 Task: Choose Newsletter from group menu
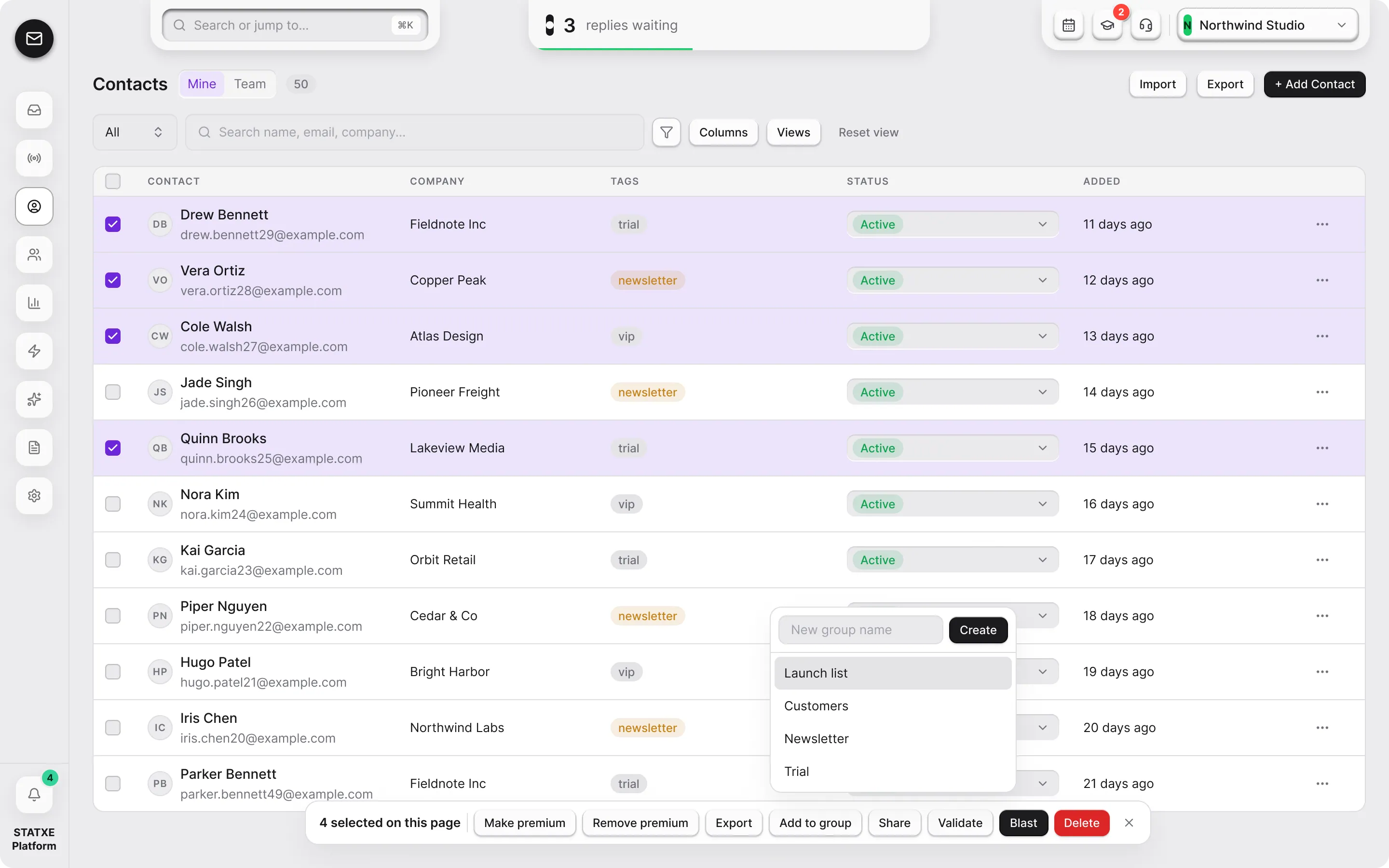(893, 739)
